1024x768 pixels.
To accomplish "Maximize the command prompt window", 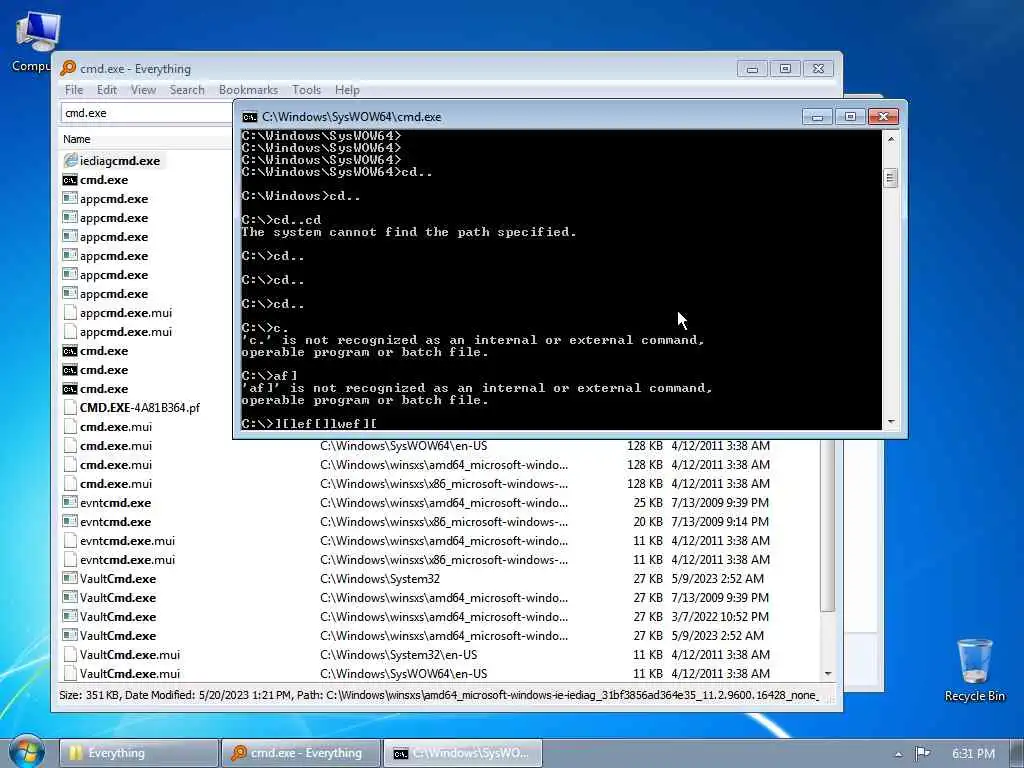I will pos(850,116).
